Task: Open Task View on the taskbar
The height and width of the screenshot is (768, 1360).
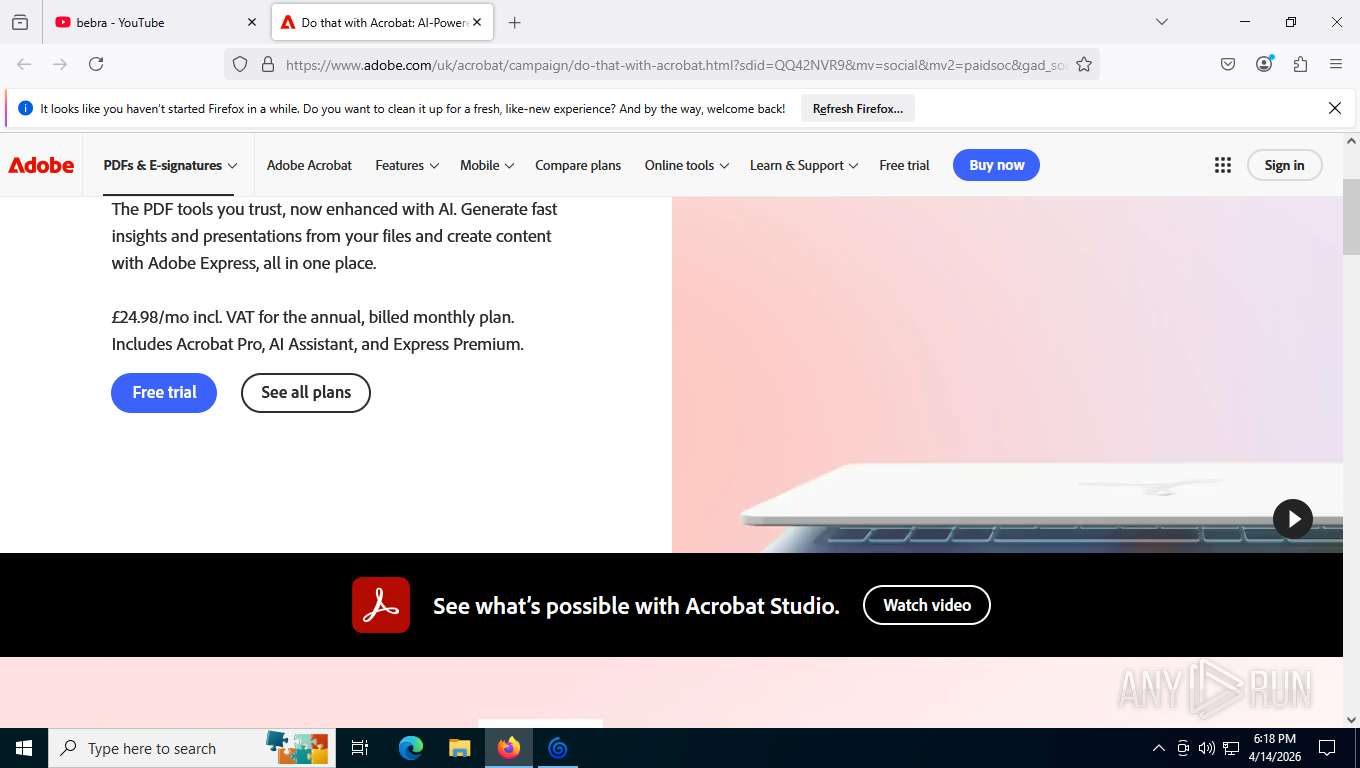Action: click(360, 748)
